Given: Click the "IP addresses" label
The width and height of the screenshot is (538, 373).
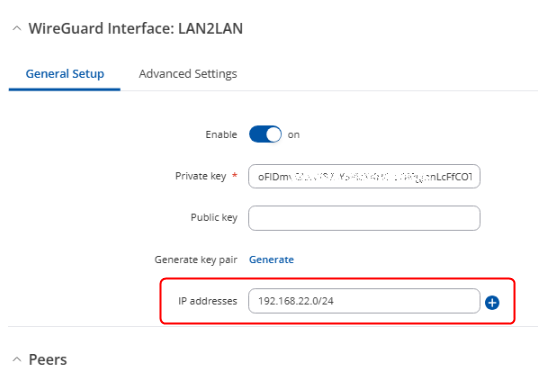Looking at the screenshot, I should pyautogui.click(x=208, y=301).
